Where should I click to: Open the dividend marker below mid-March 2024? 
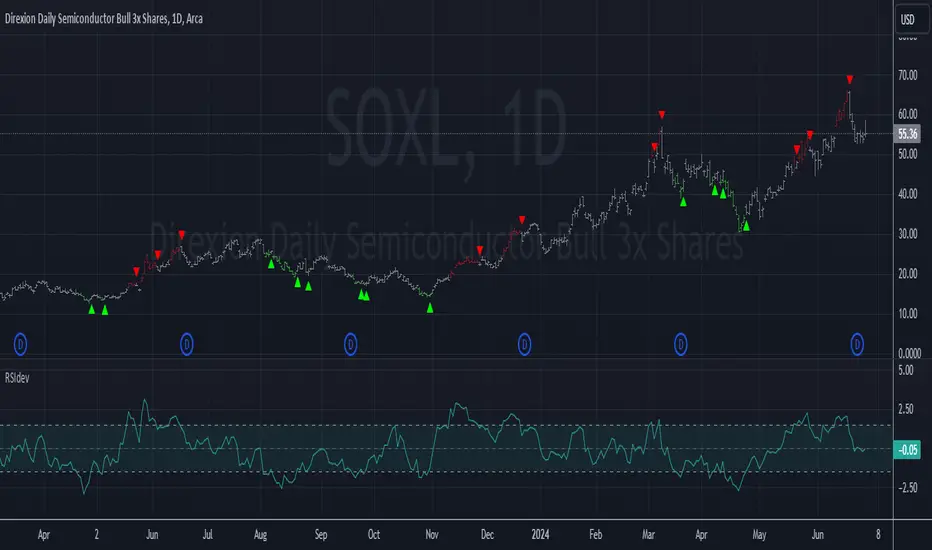pyautogui.click(x=681, y=344)
